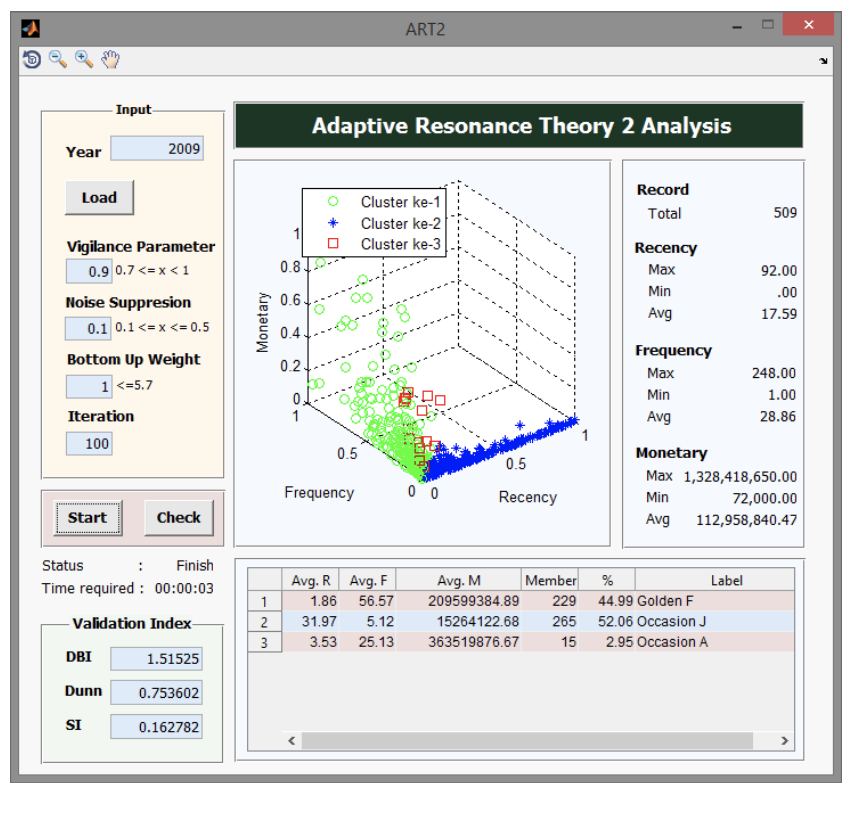The height and width of the screenshot is (818, 858).
Task: Edit the Vigilance Parameter field
Action: pos(89,271)
